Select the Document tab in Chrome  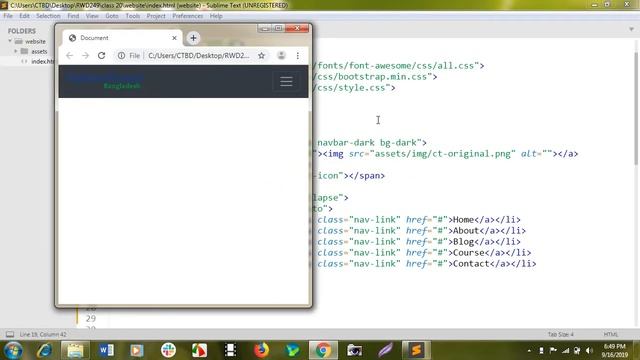(x=122, y=38)
